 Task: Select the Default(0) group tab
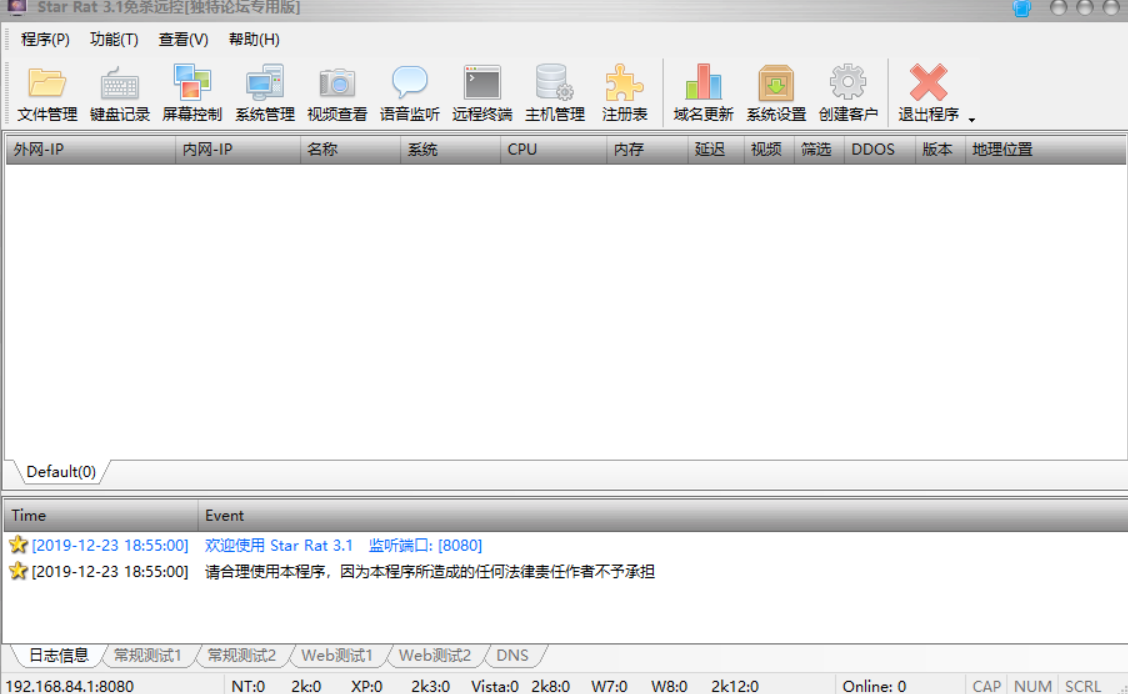click(61, 472)
